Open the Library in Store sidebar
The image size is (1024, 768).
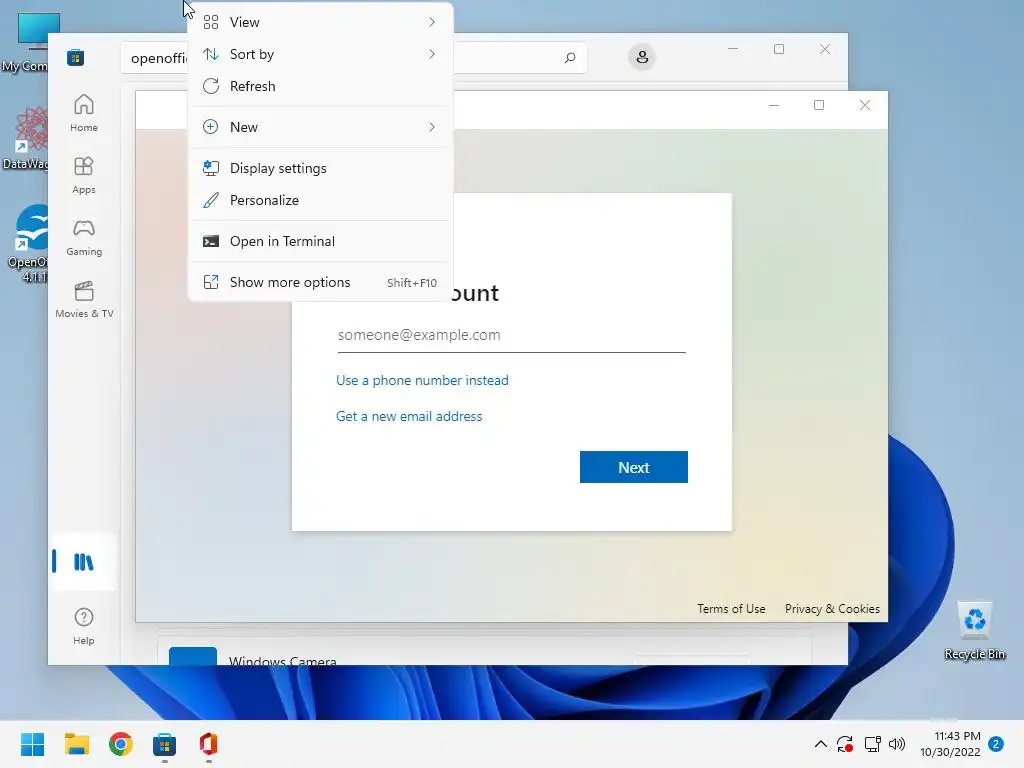point(84,562)
